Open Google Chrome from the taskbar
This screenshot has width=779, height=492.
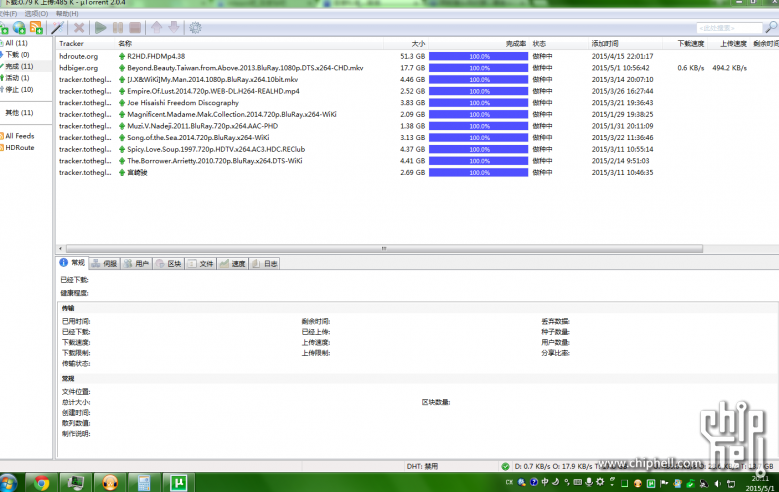pos(41,483)
